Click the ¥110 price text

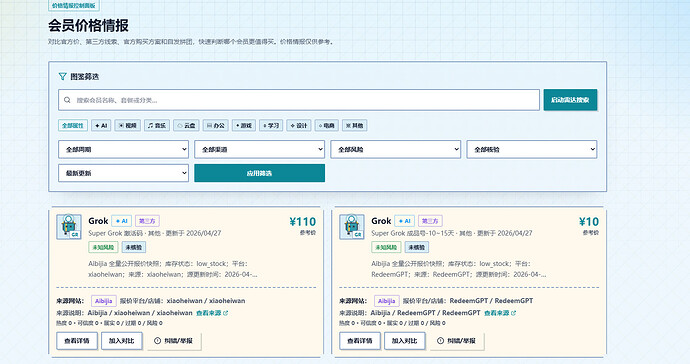(303, 221)
